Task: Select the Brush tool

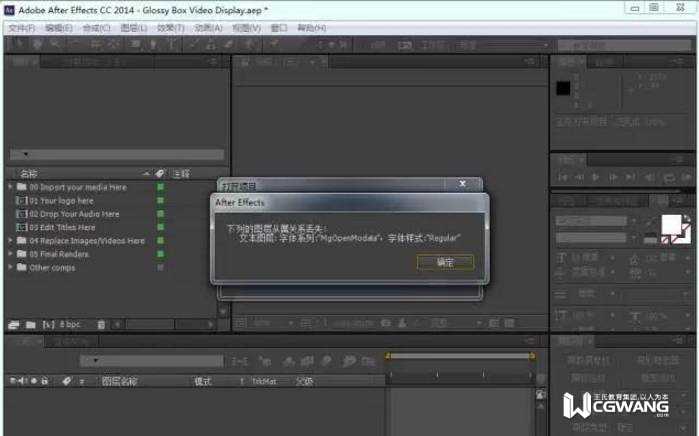Action: click(193, 44)
